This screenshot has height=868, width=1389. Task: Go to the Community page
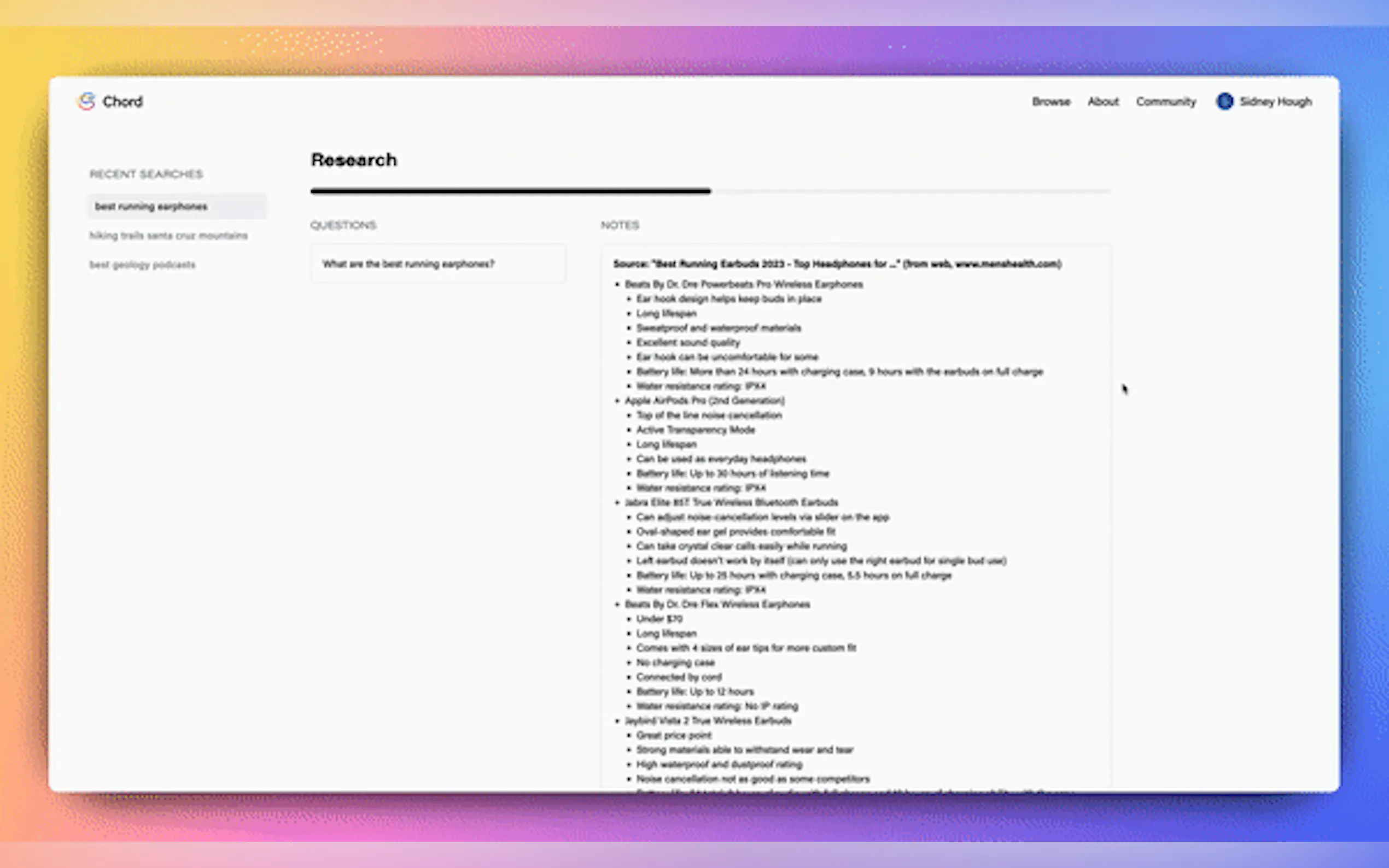click(x=1166, y=102)
